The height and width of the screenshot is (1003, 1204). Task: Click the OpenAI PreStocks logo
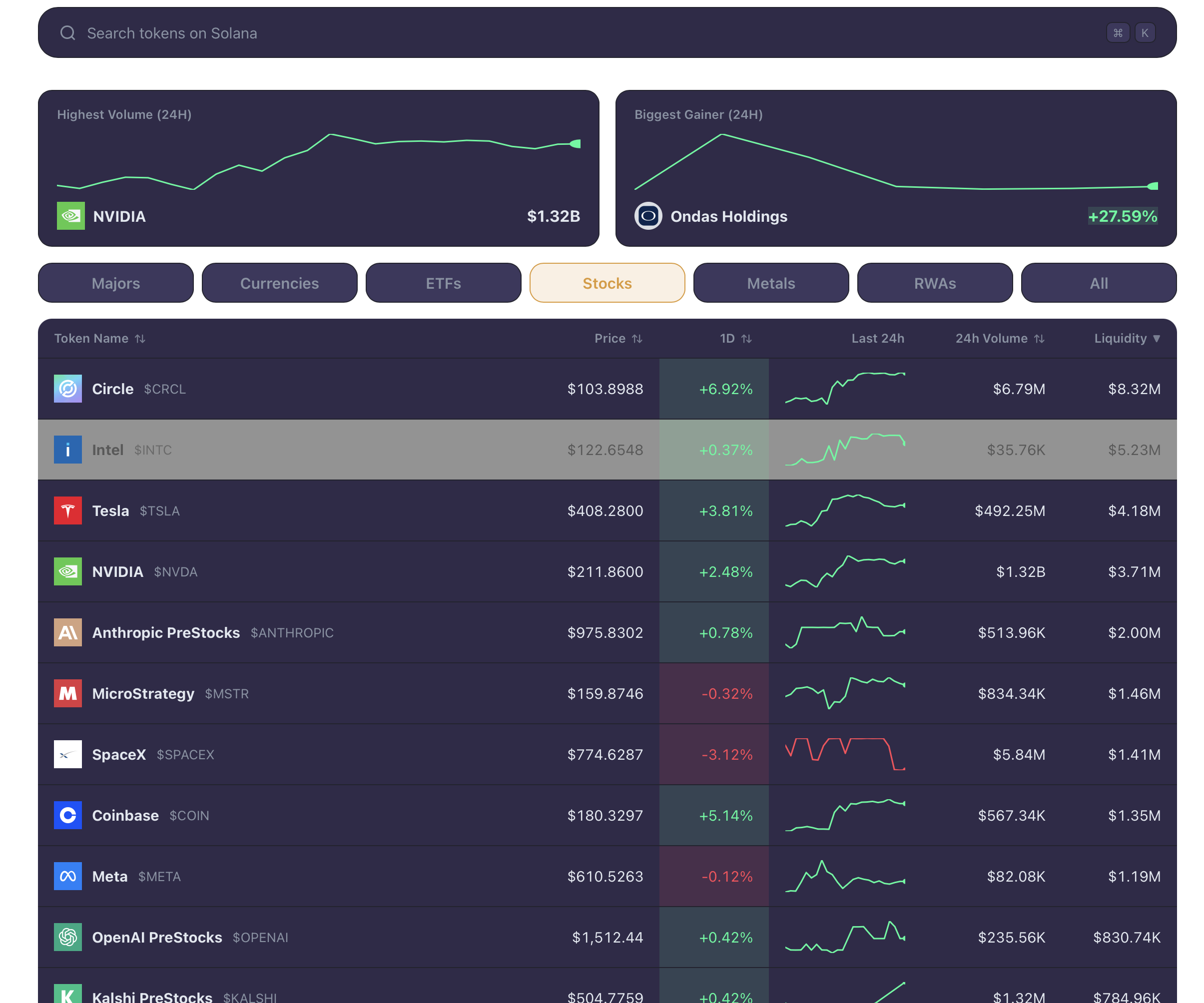tap(68, 938)
